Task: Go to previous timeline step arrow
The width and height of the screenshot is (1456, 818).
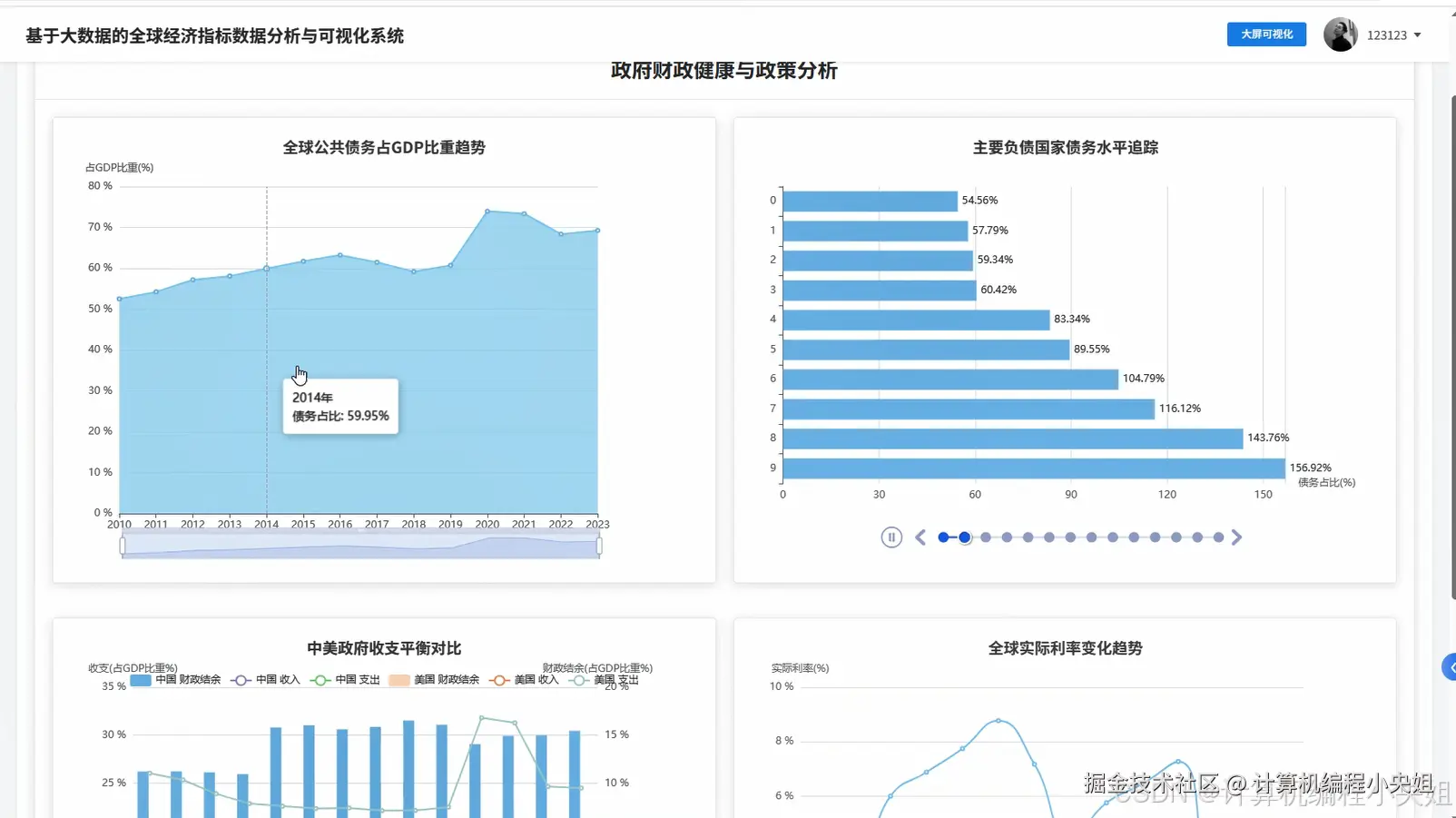Action: (x=920, y=537)
